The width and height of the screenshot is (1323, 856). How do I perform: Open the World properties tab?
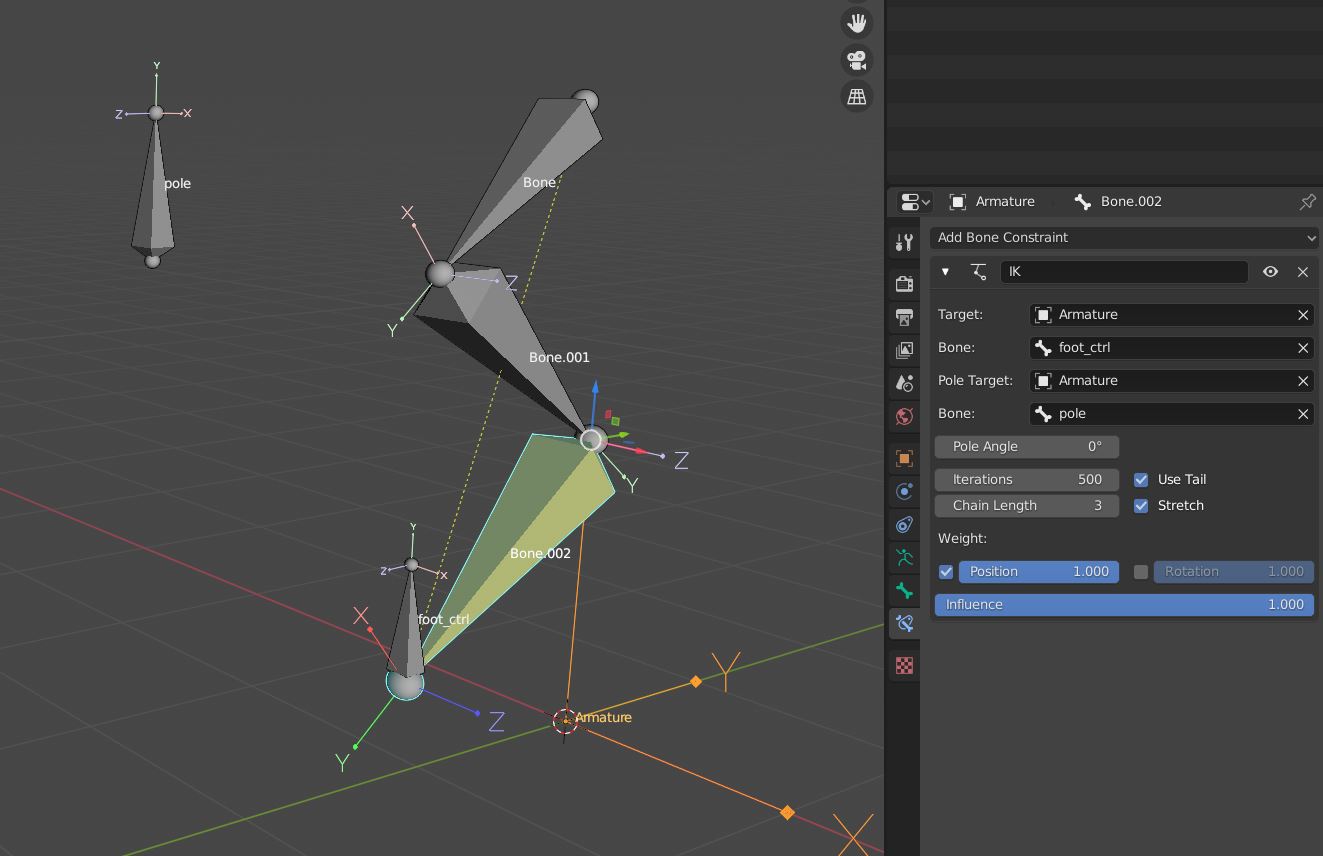click(x=904, y=416)
